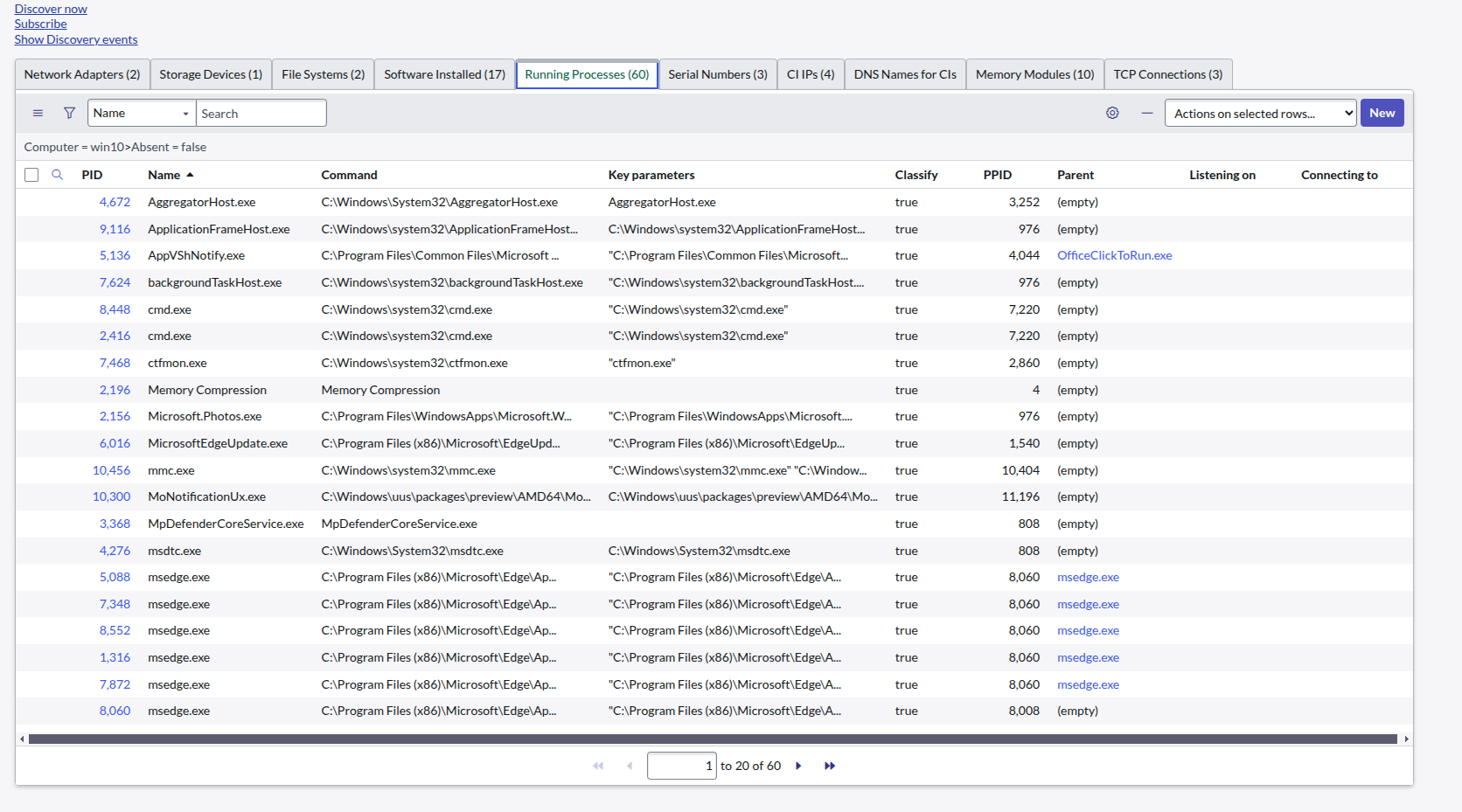
Task: Open the list context menu hamburger icon
Action: (38, 113)
